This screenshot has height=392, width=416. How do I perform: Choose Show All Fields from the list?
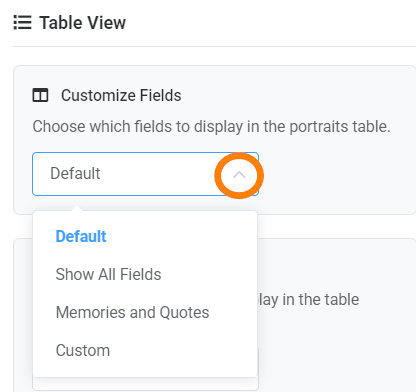(108, 274)
